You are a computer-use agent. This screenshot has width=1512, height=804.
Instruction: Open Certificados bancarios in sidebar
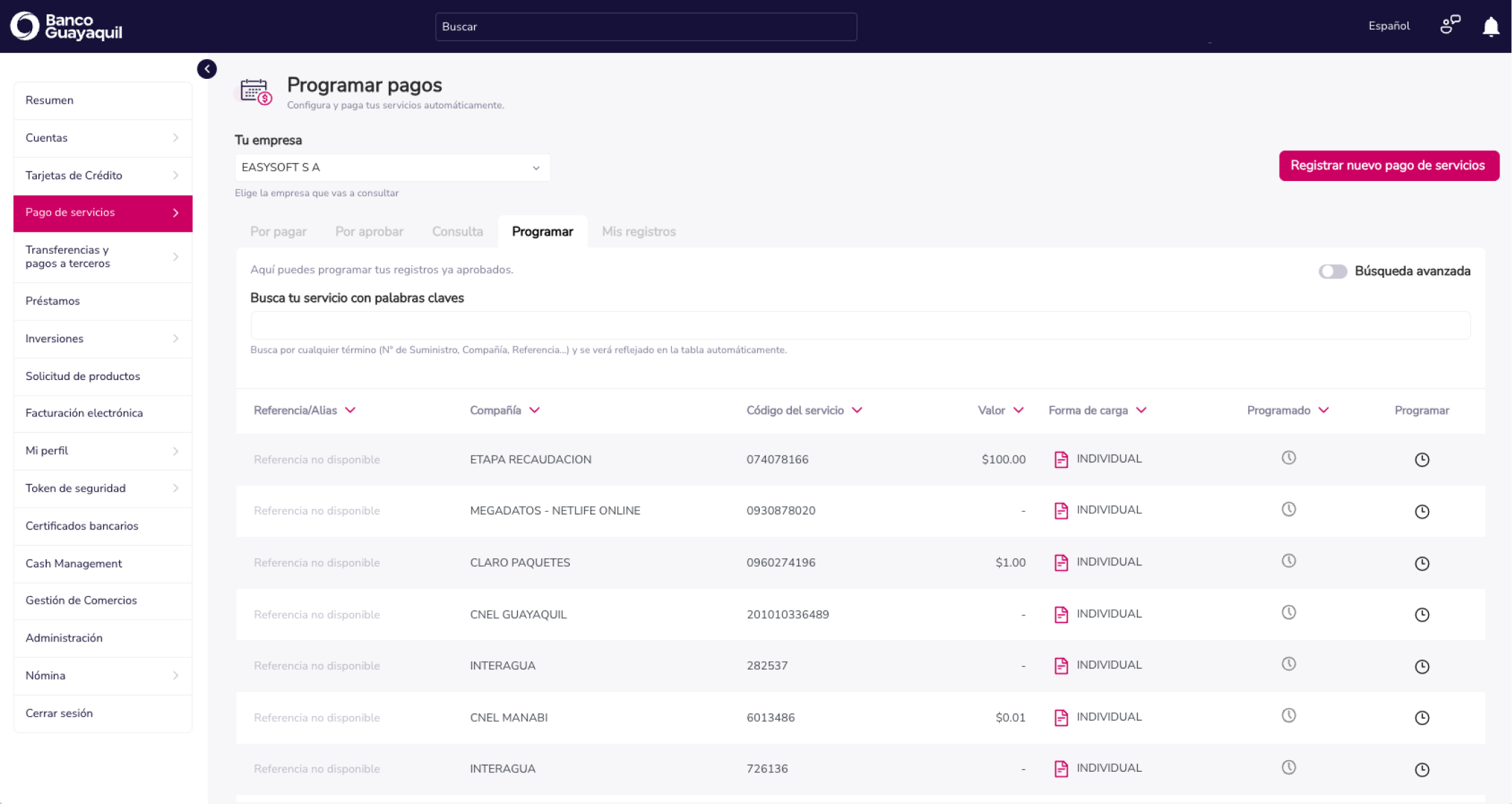pyautogui.click(x=103, y=526)
